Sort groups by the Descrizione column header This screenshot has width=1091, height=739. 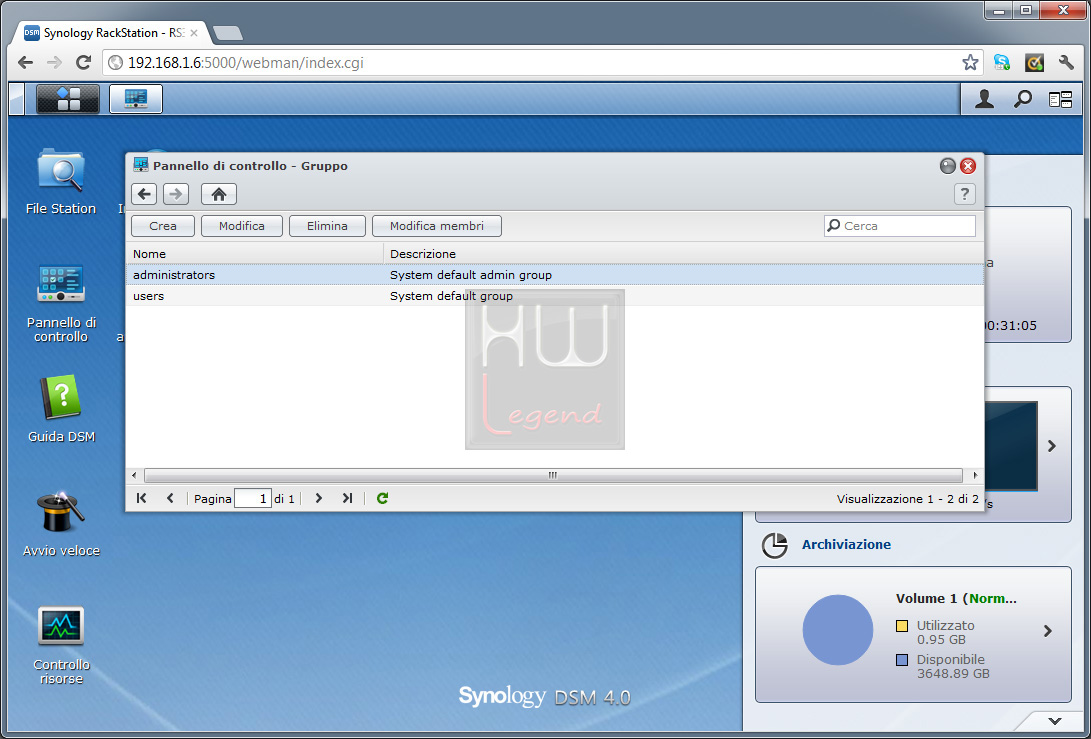[x=683, y=254]
